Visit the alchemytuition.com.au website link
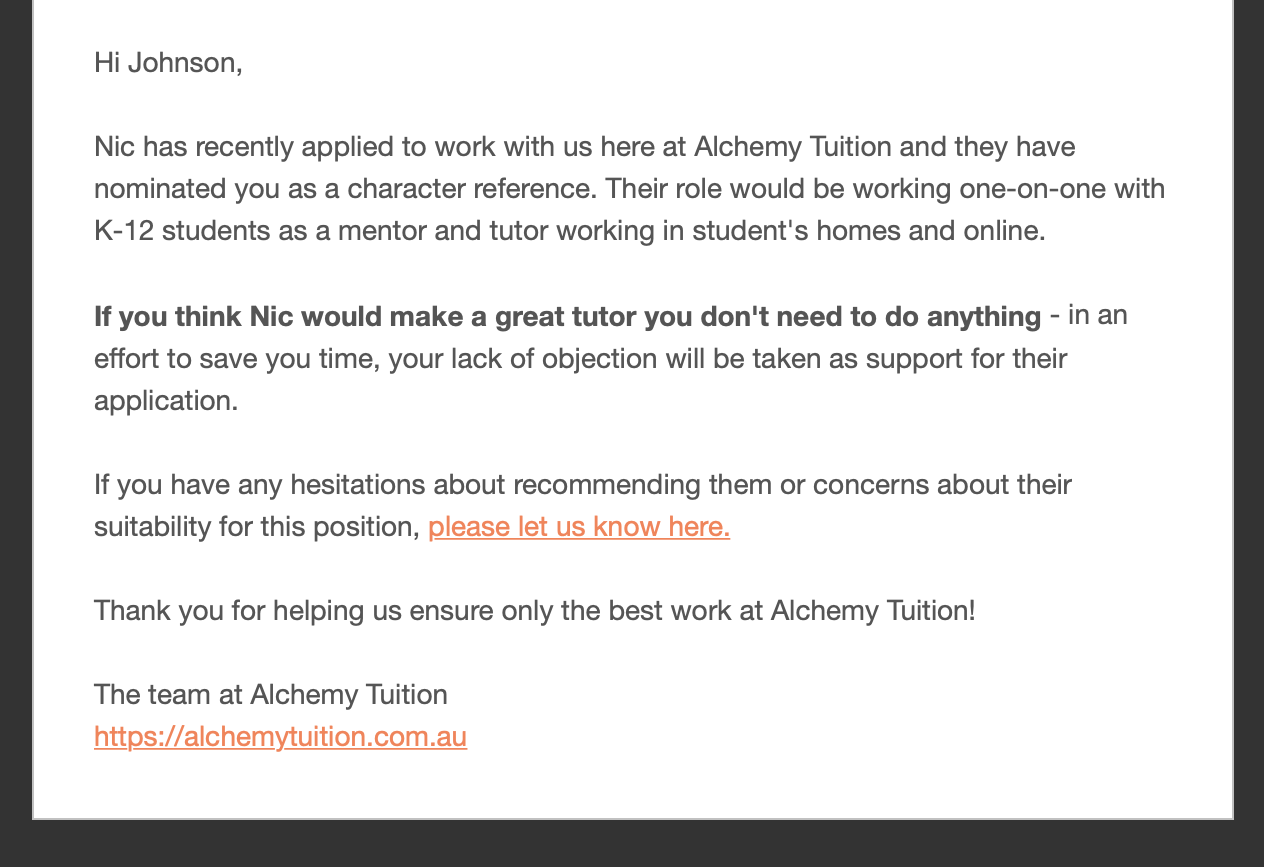 point(280,737)
